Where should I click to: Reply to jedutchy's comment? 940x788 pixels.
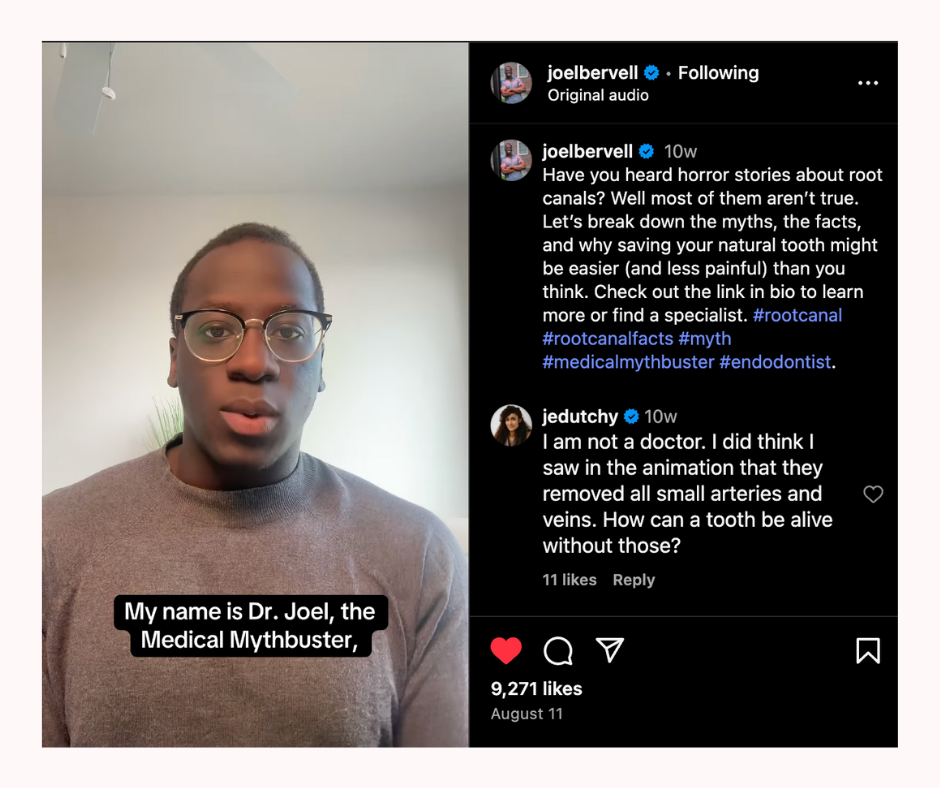[x=634, y=580]
